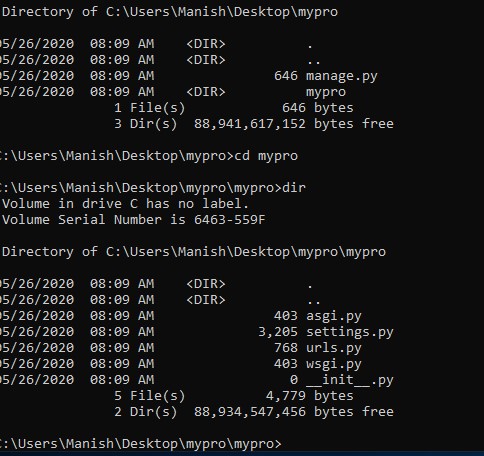Click the settings.py filename
This screenshot has width=484, height=456.
coord(350,332)
